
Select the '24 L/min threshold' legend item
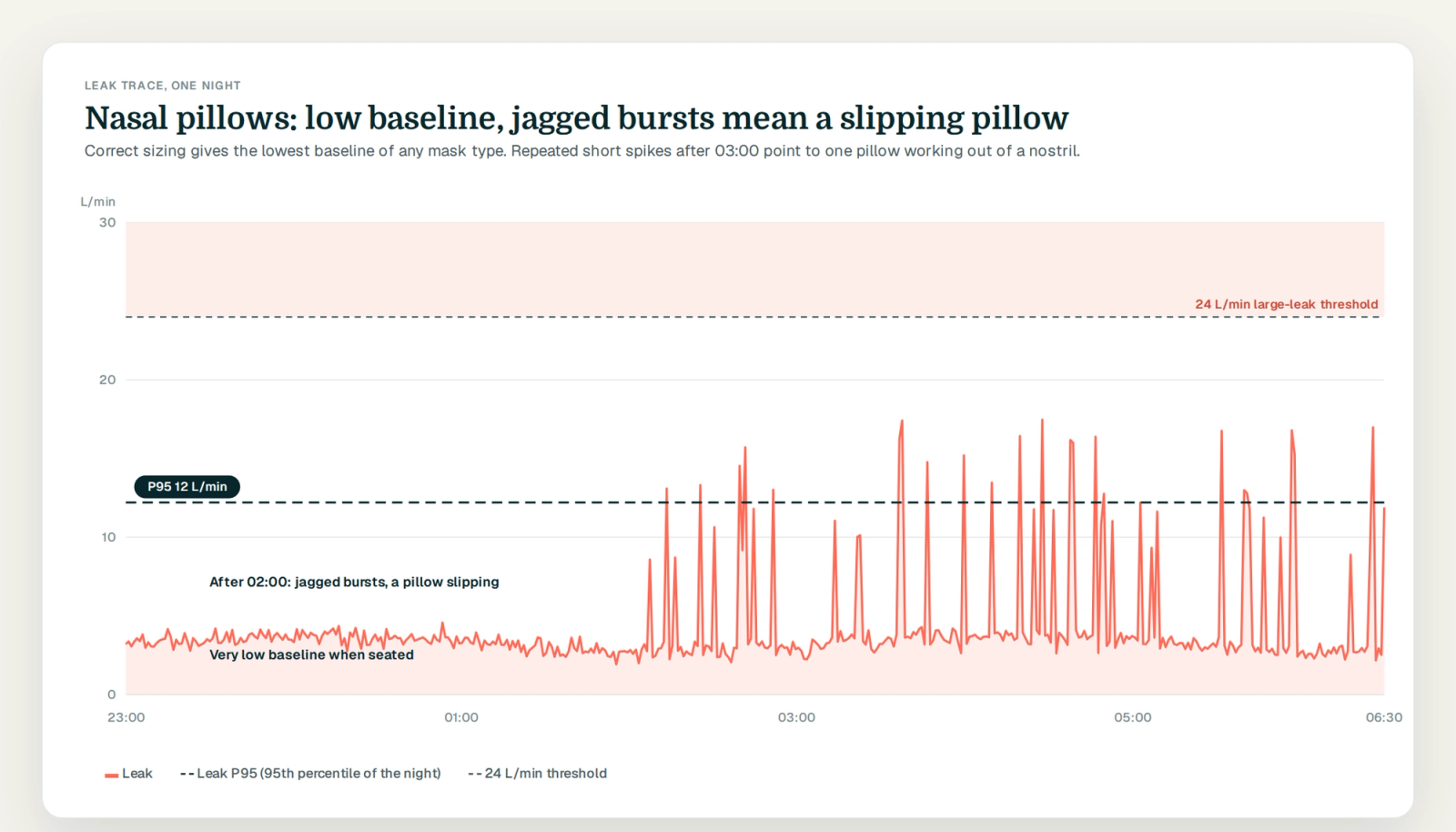[537, 774]
